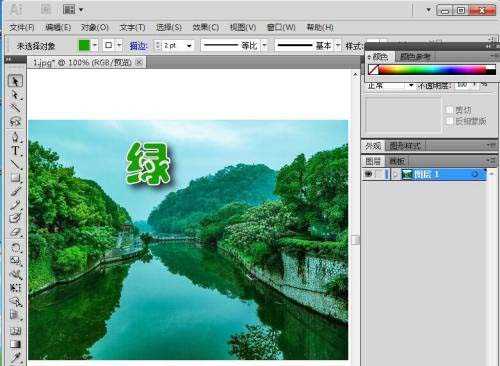Click the green fill color swatch
This screenshot has width=500, height=366.
pos(84,45)
